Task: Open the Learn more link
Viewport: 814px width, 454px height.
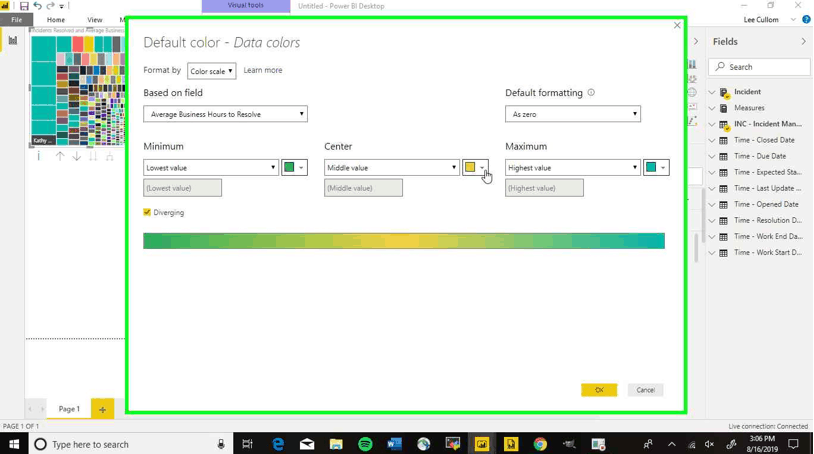Action: (263, 70)
